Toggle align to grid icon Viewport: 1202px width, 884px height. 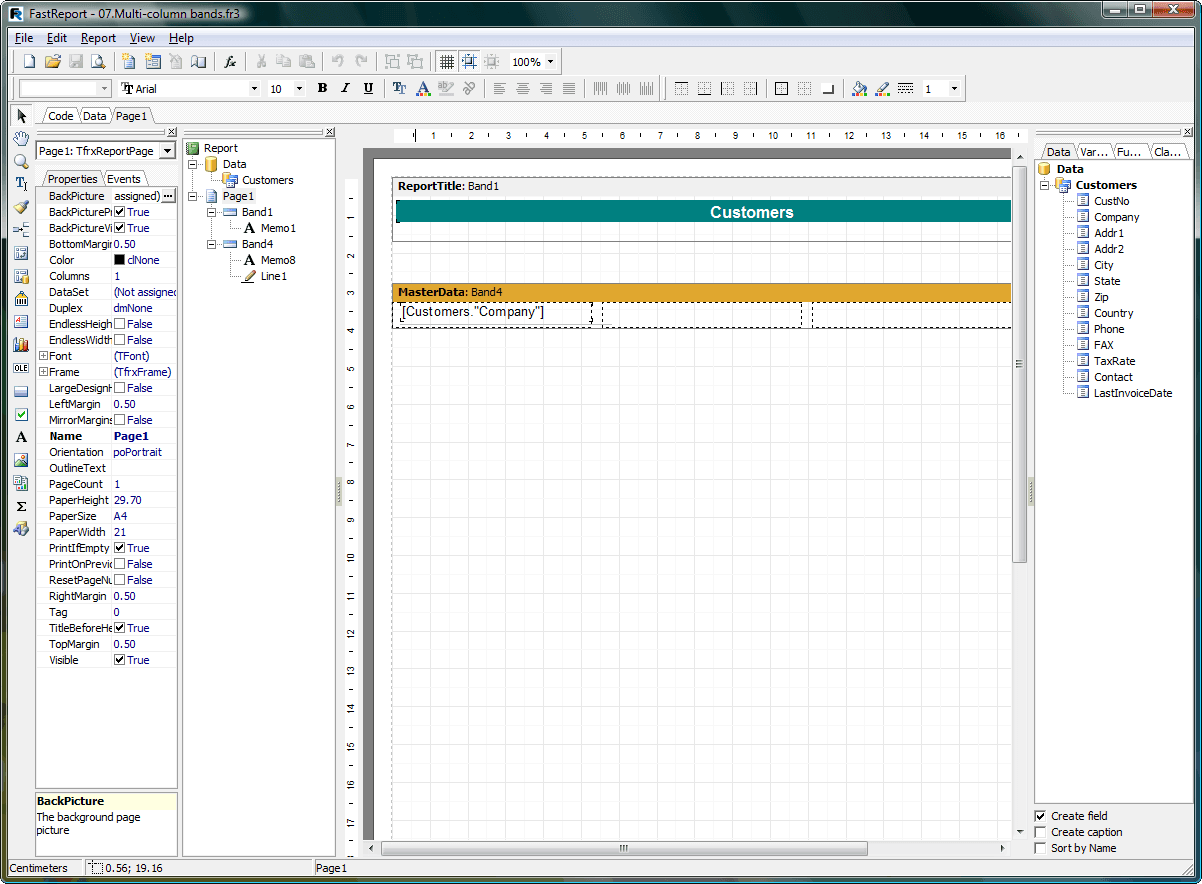(x=469, y=62)
